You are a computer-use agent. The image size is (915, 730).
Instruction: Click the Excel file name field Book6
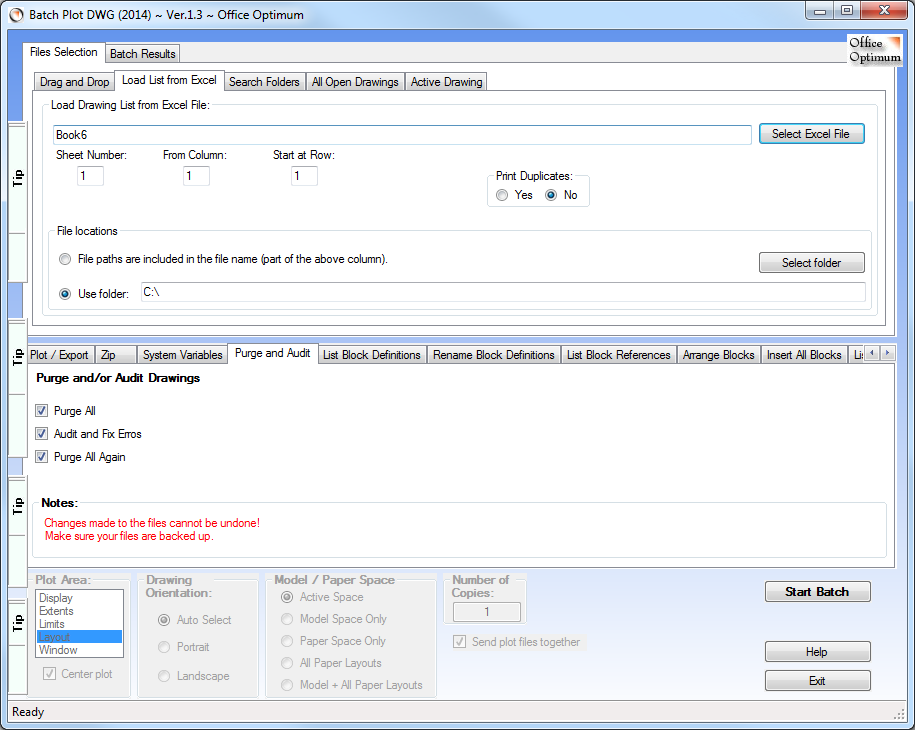[x=402, y=135]
